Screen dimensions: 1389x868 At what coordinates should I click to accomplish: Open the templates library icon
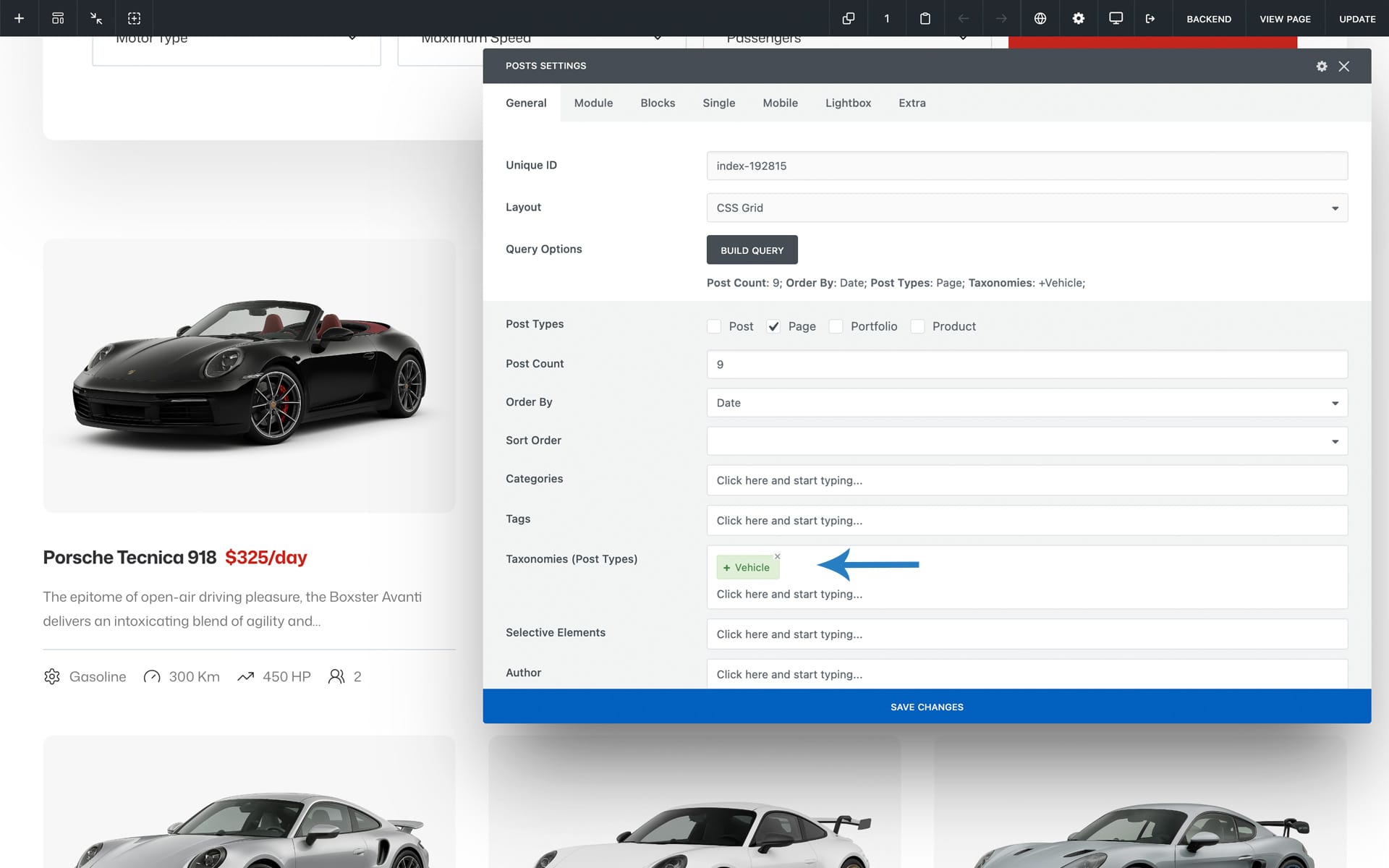(x=58, y=18)
